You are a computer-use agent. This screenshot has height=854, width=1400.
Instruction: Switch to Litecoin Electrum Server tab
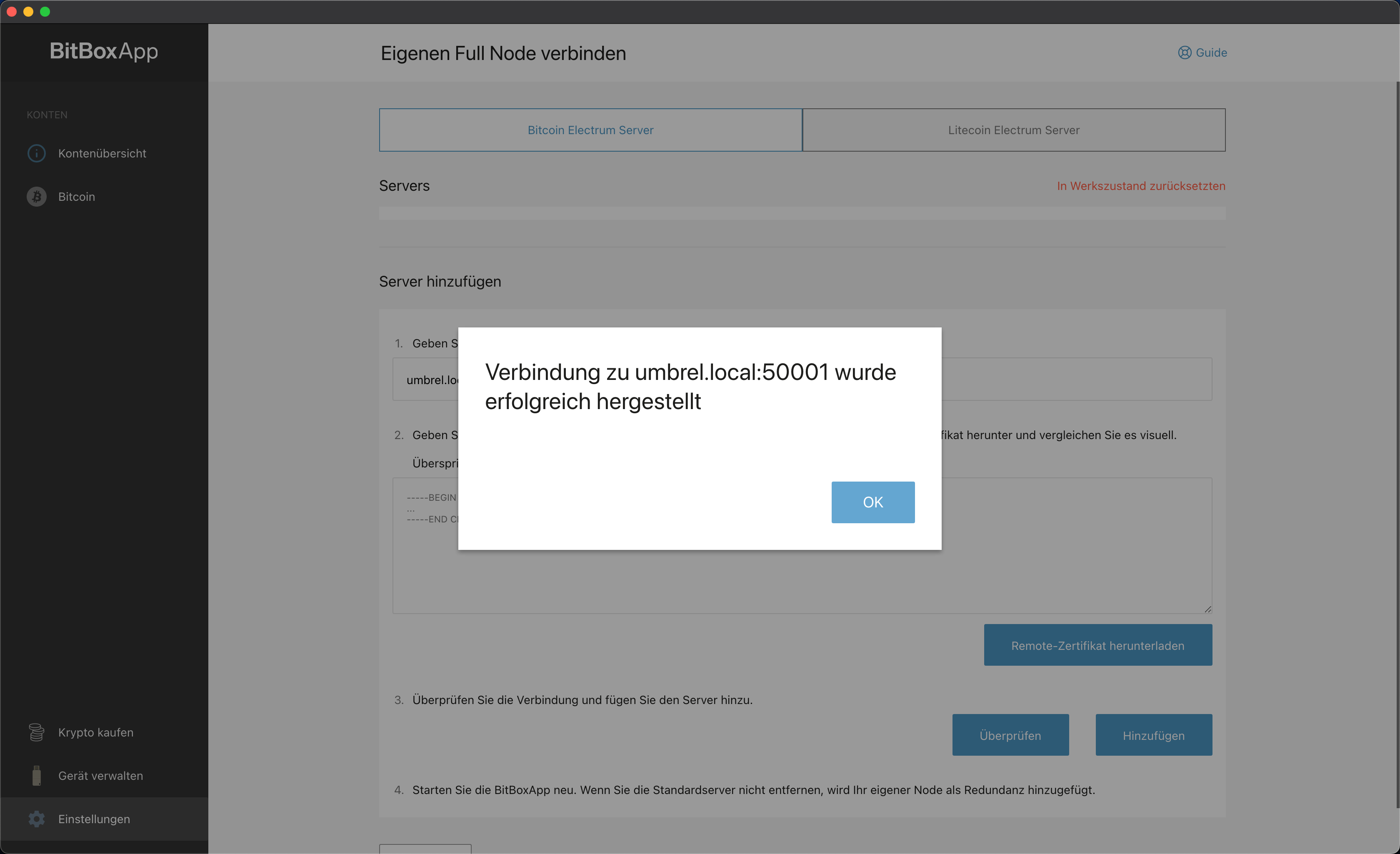1014,130
